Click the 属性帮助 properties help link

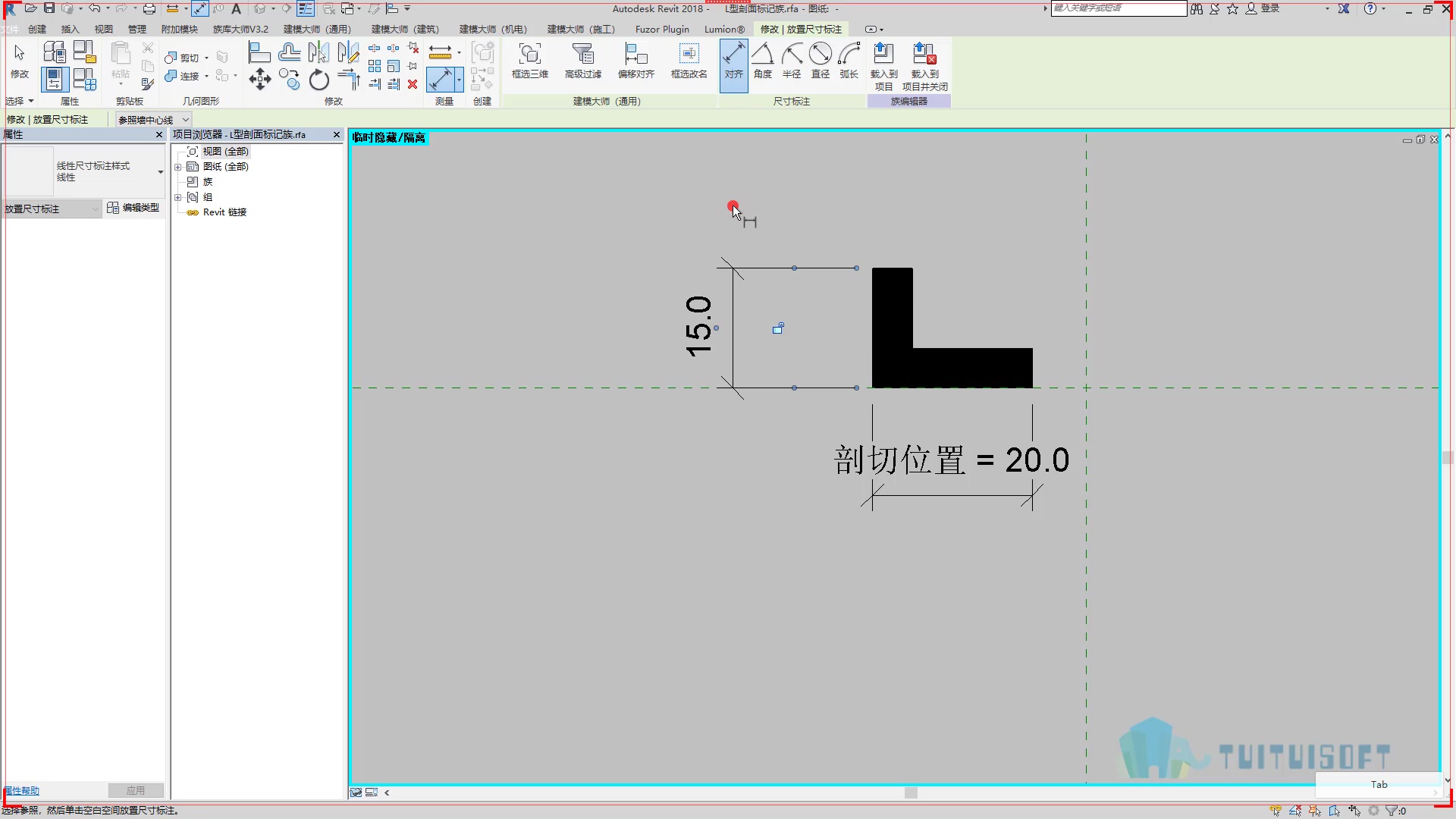tap(21, 790)
